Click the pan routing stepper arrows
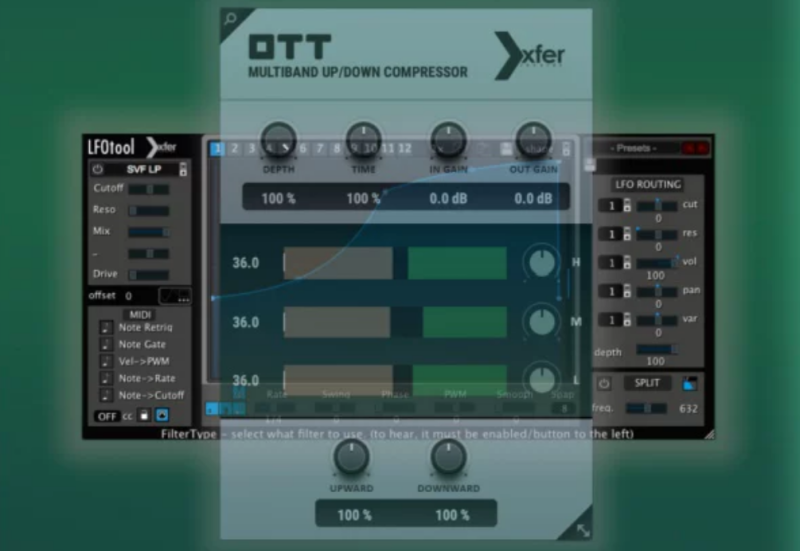 click(627, 291)
